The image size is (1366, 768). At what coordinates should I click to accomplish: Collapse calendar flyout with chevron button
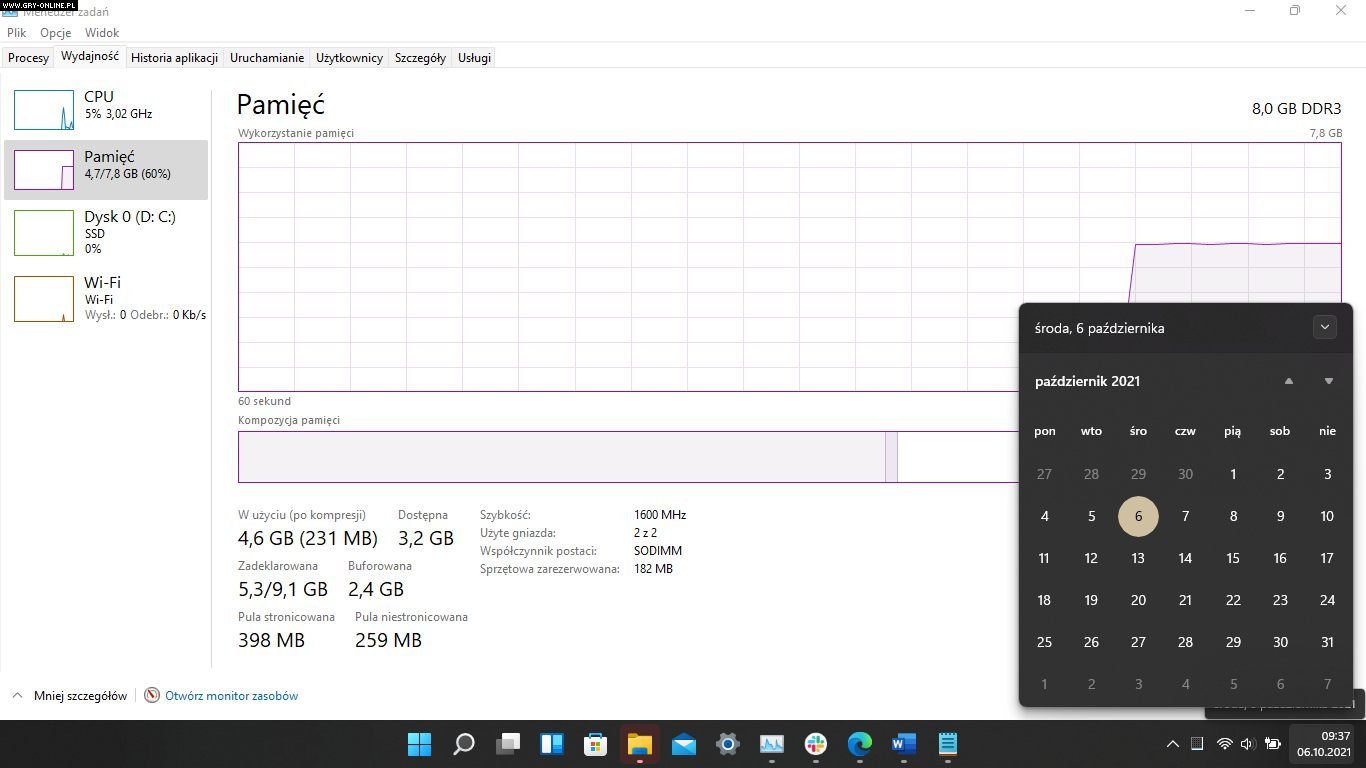[1324, 327]
